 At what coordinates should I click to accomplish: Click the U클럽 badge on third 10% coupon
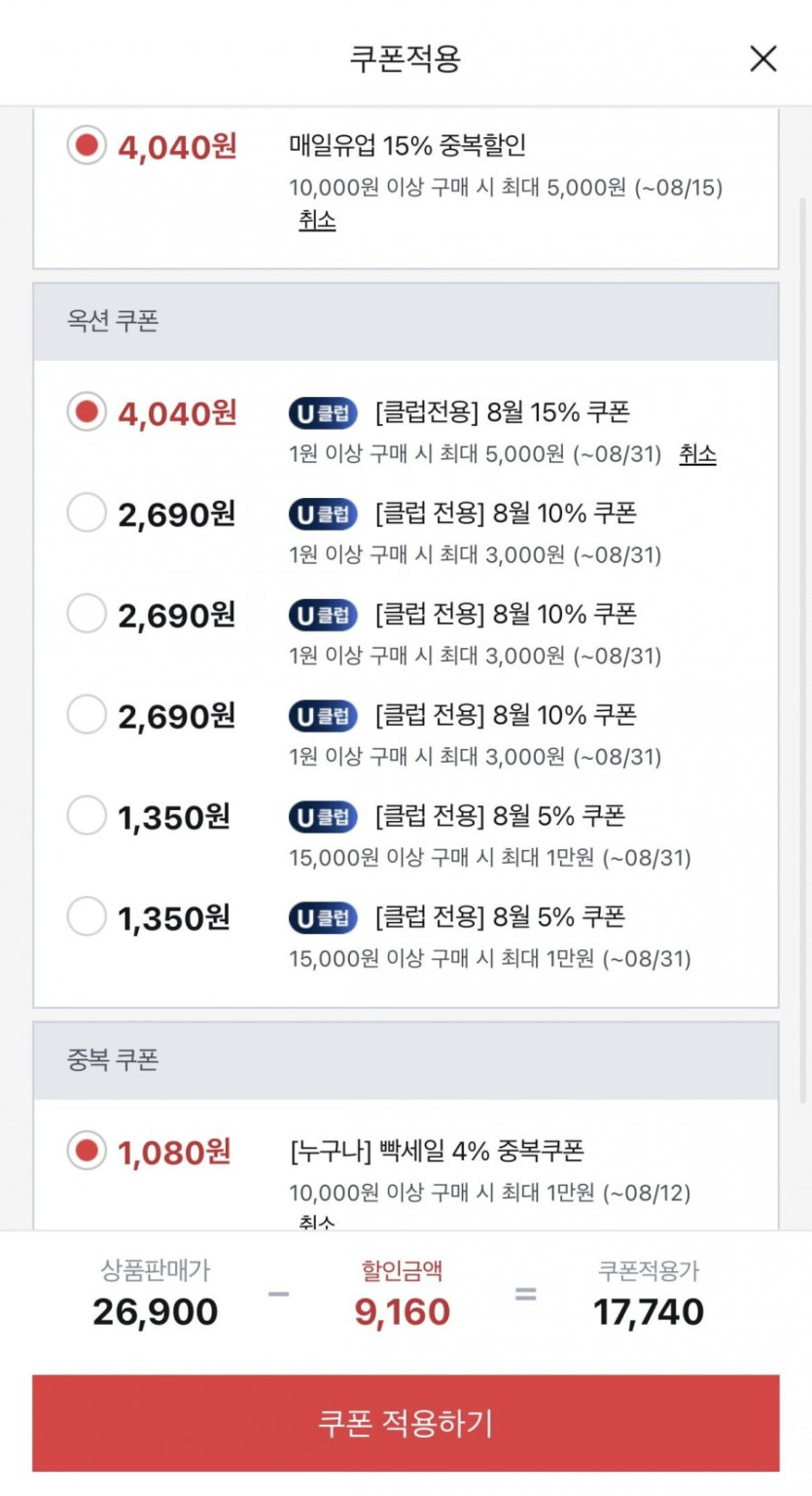pos(323,716)
